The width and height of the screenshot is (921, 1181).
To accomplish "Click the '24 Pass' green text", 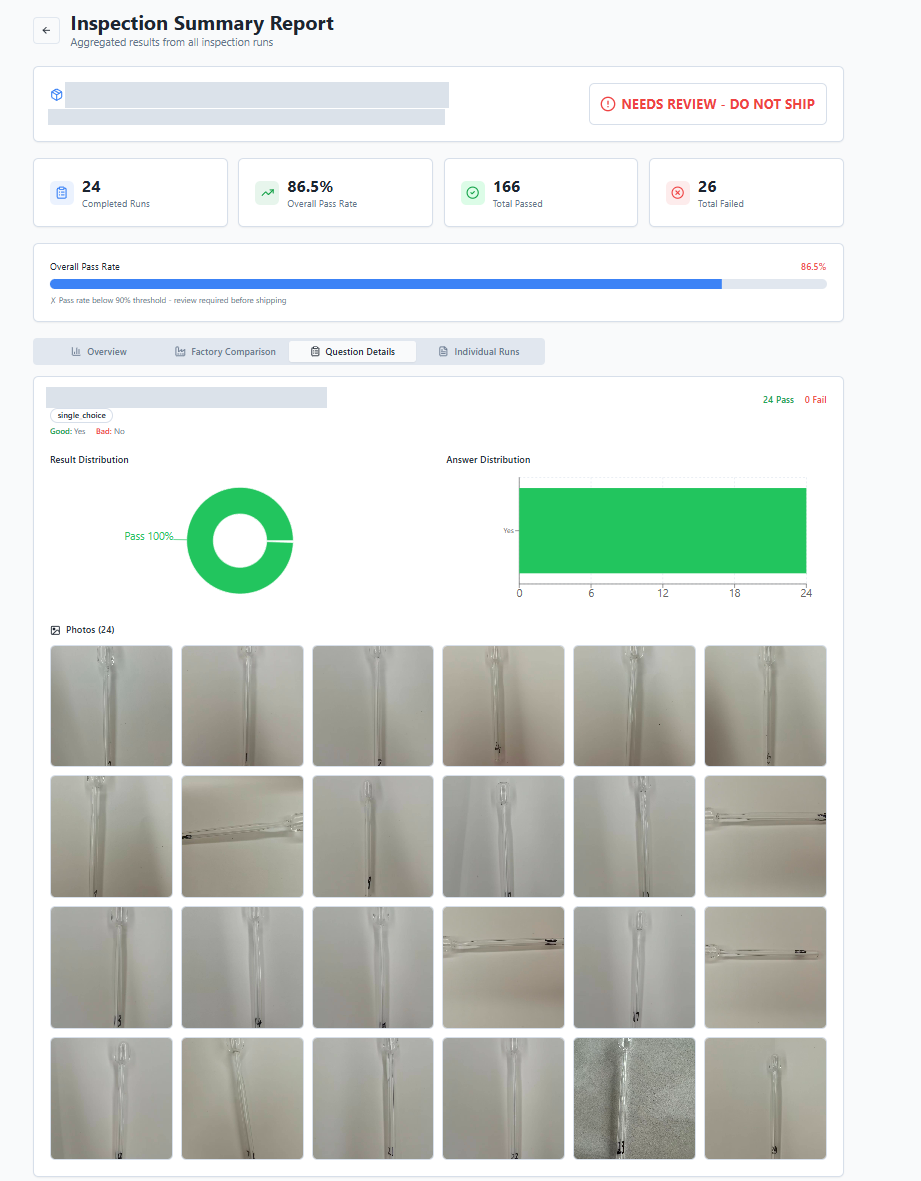I will pos(778,400).
